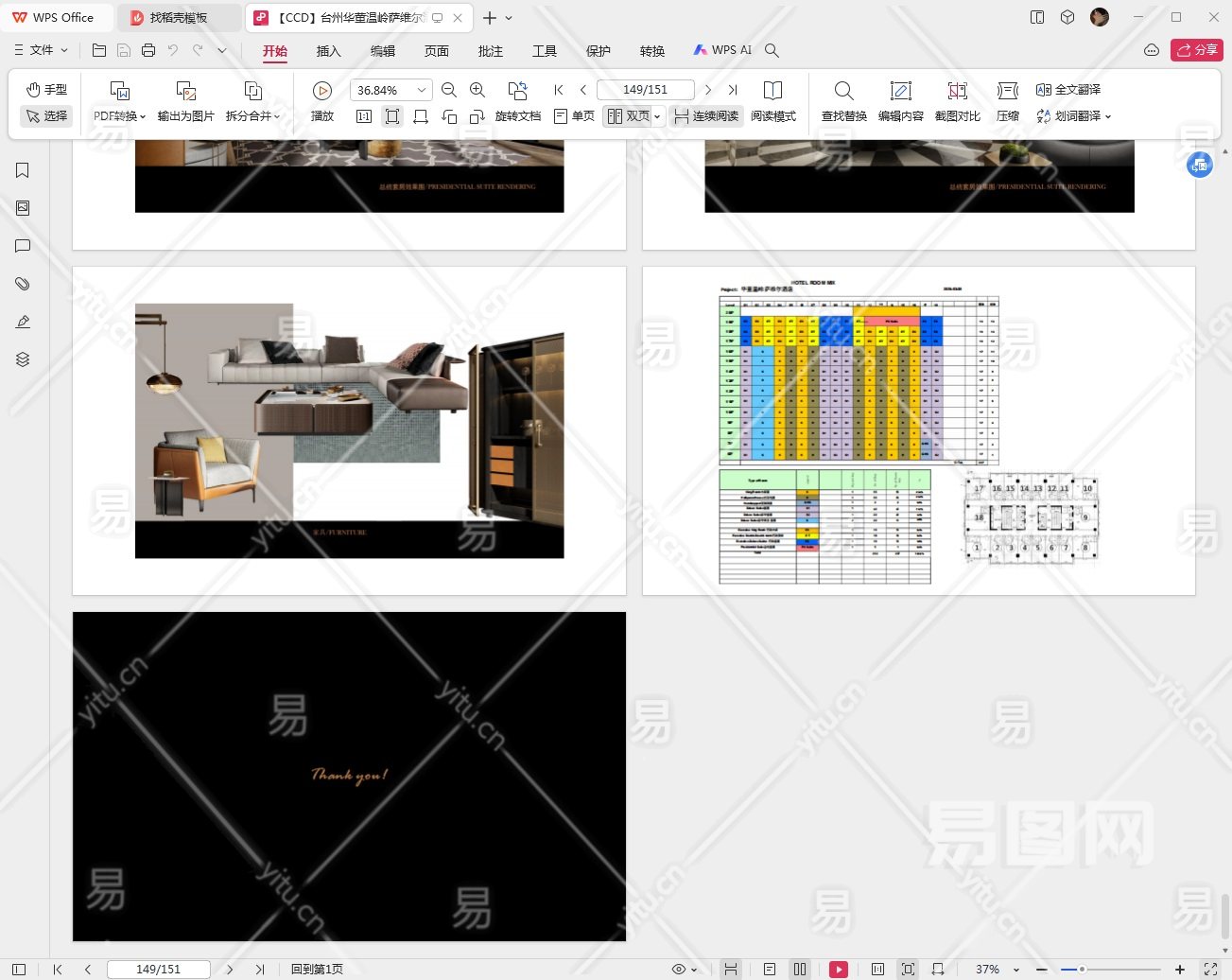1232x980 pixels.
Task: Open the bookmark panel in sidebar
Action: (x=23, y=170)
